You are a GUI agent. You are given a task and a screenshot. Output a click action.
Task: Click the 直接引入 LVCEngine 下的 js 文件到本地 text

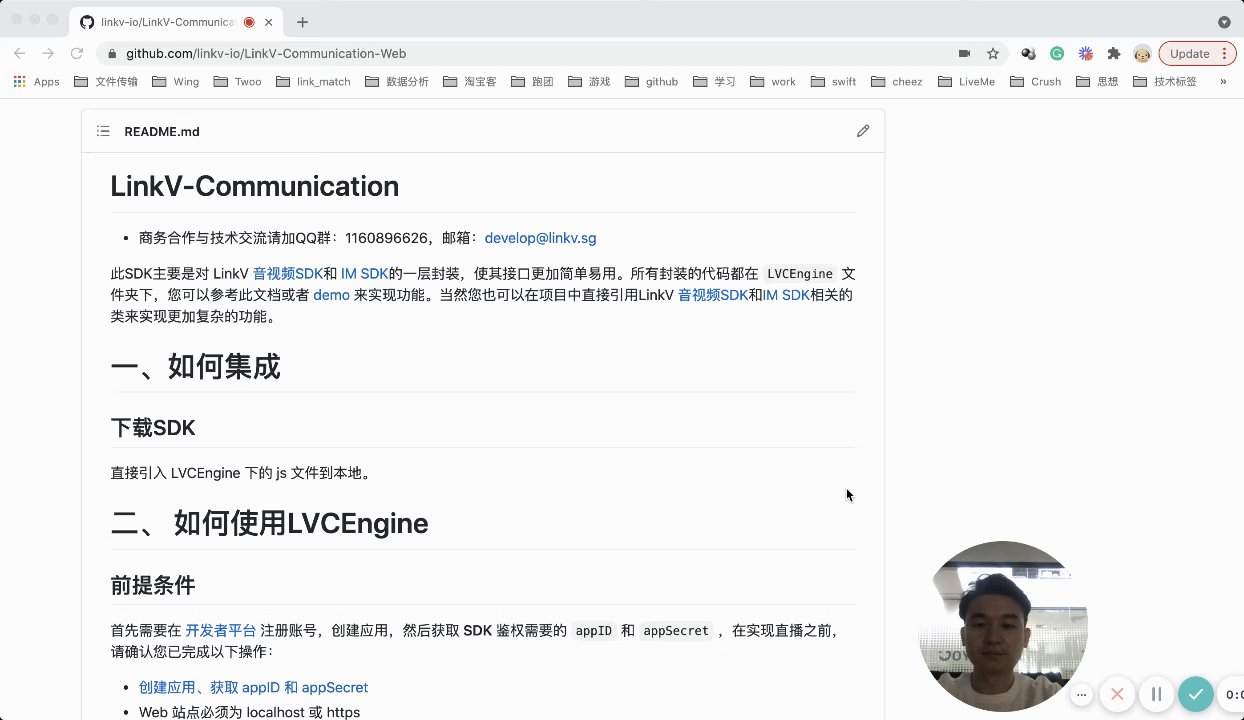pos(240,473)
